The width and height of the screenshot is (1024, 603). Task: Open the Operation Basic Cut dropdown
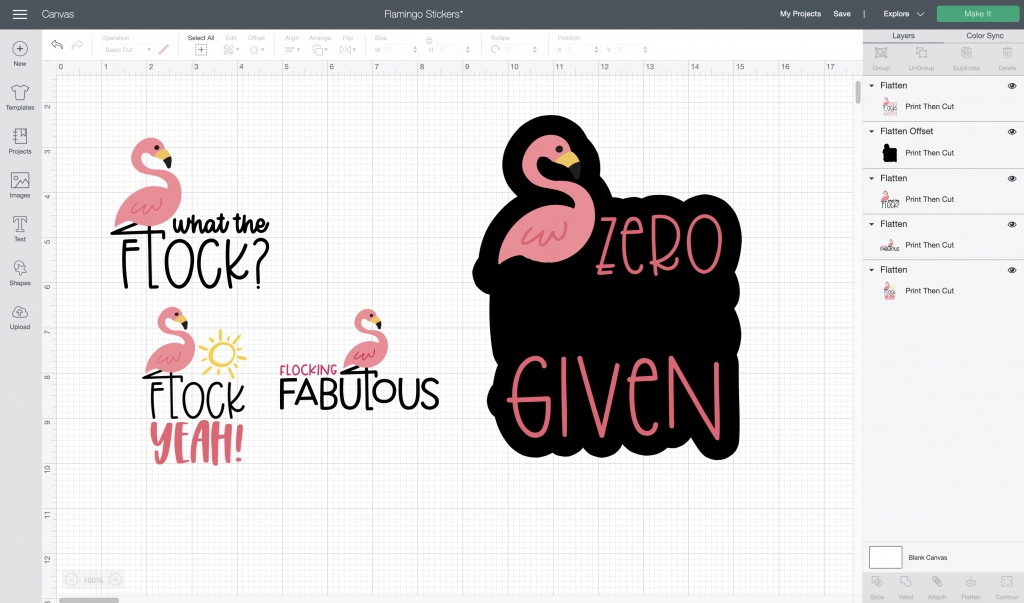pyautogui.click(x=128, y=50)
